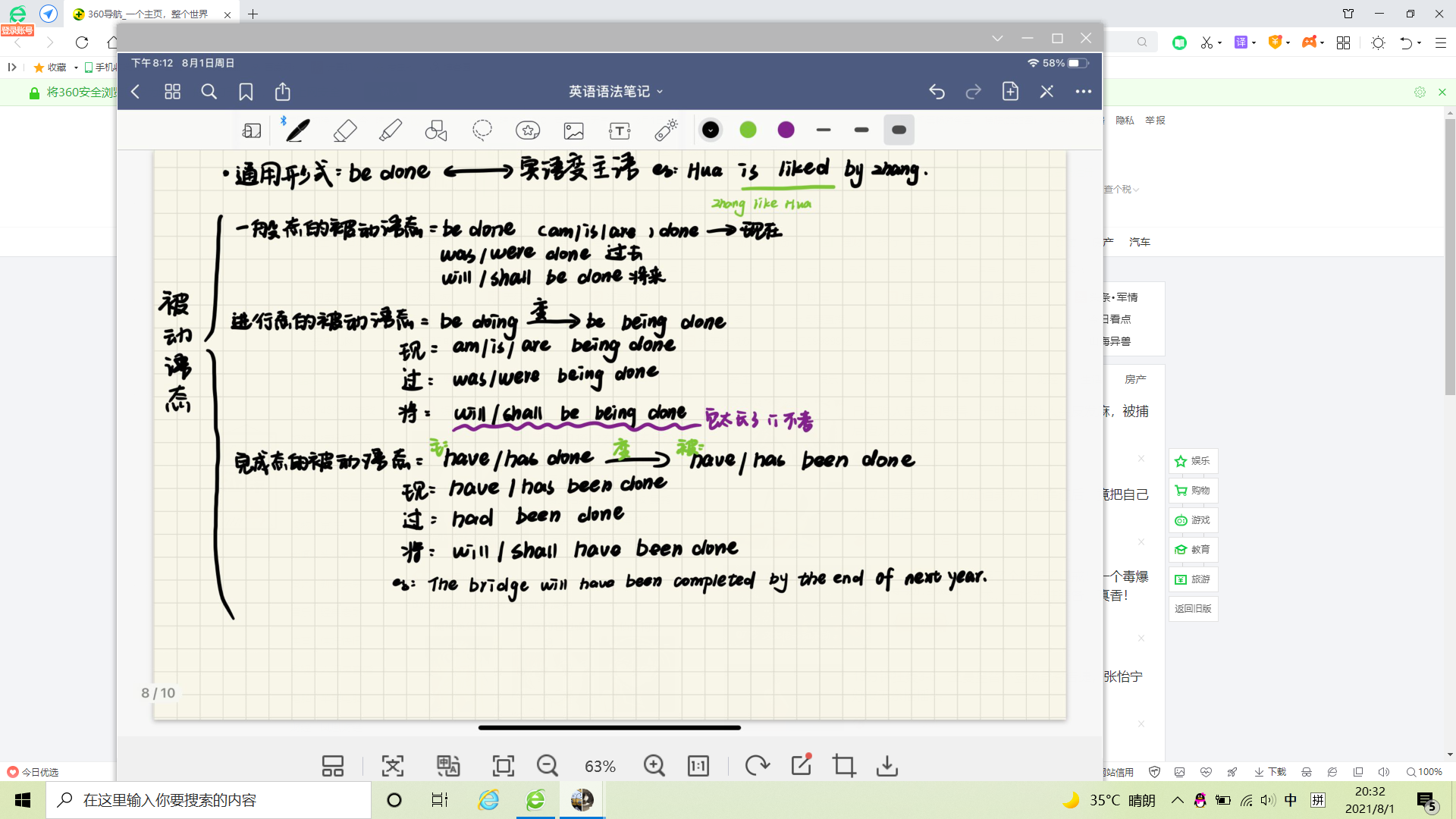
Task: Select the shapes tool
Action: tap(436, 130)
